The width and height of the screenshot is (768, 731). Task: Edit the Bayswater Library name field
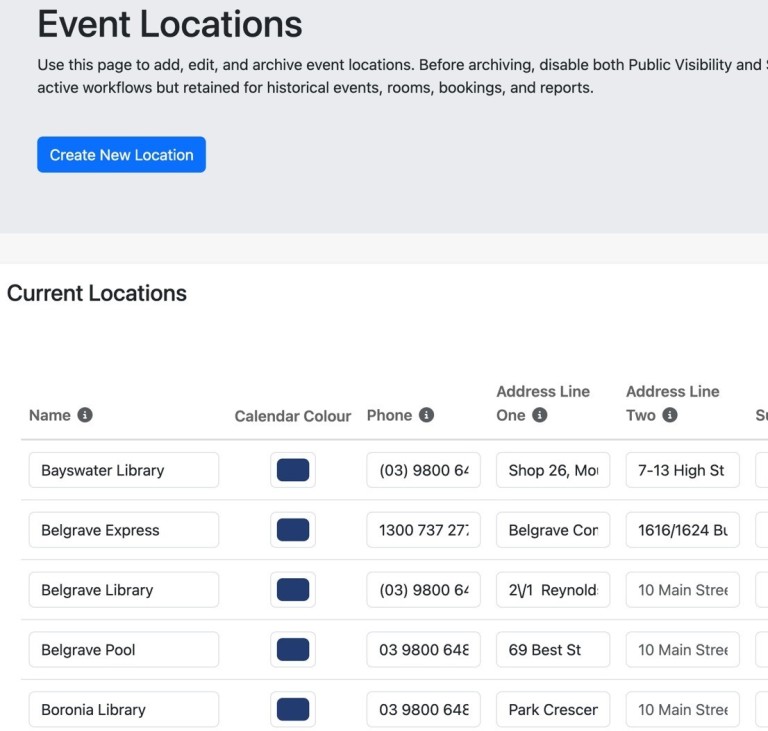pos(124,470)
